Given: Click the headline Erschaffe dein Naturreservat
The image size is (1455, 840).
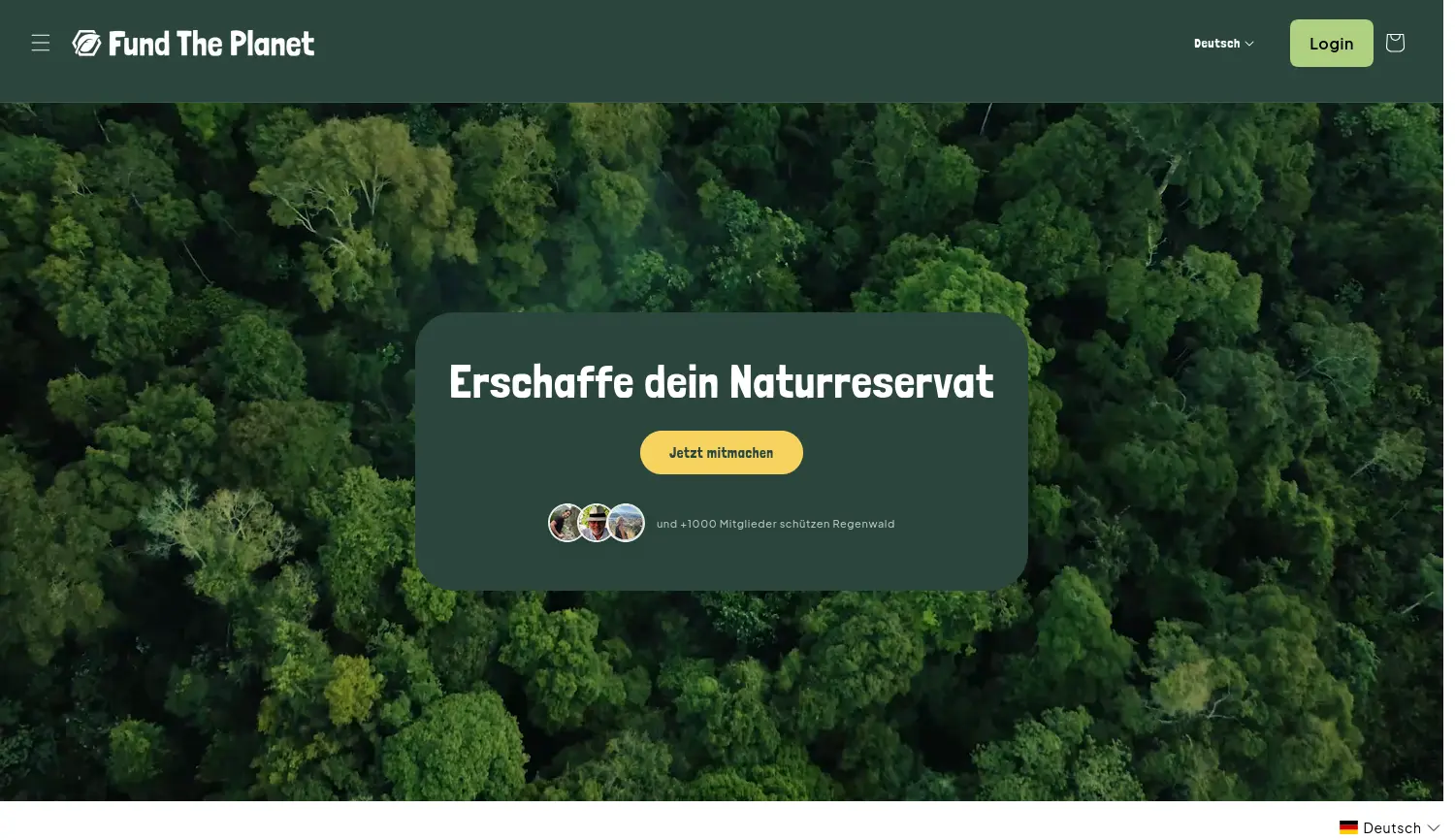Looking at the screenshot, I should coord(721,381).
